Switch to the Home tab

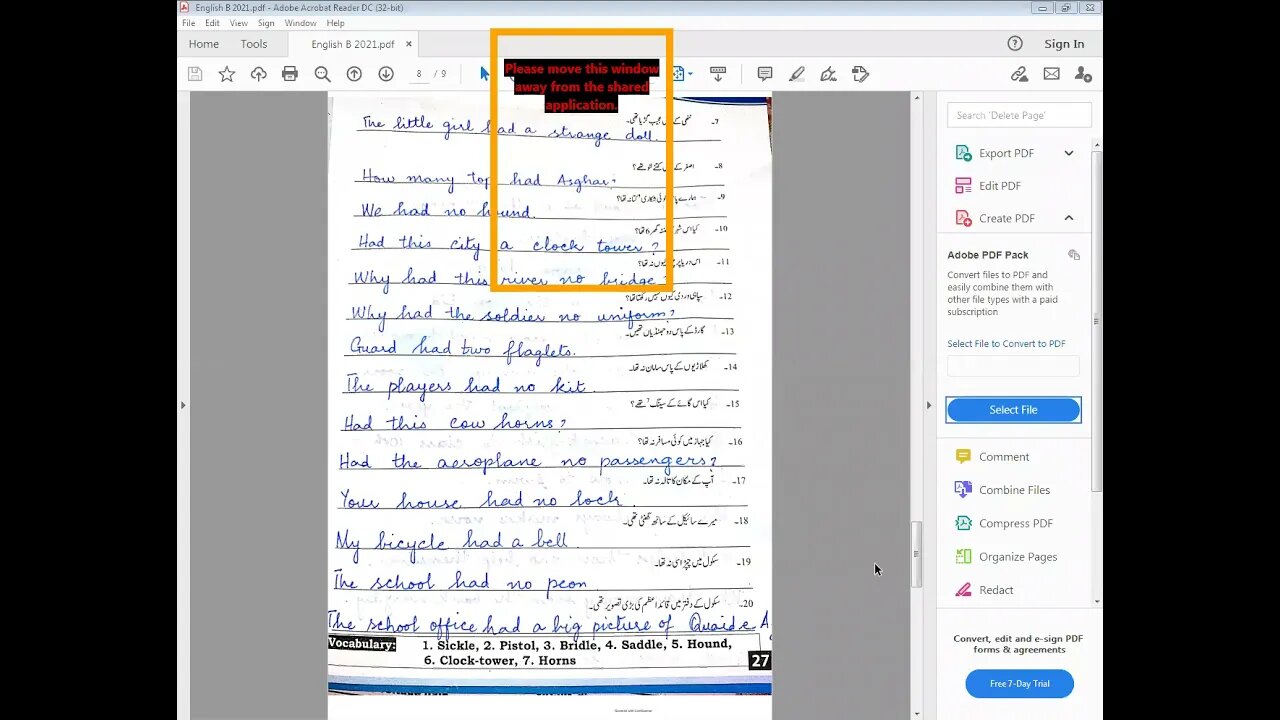click(x=203, y=44)
